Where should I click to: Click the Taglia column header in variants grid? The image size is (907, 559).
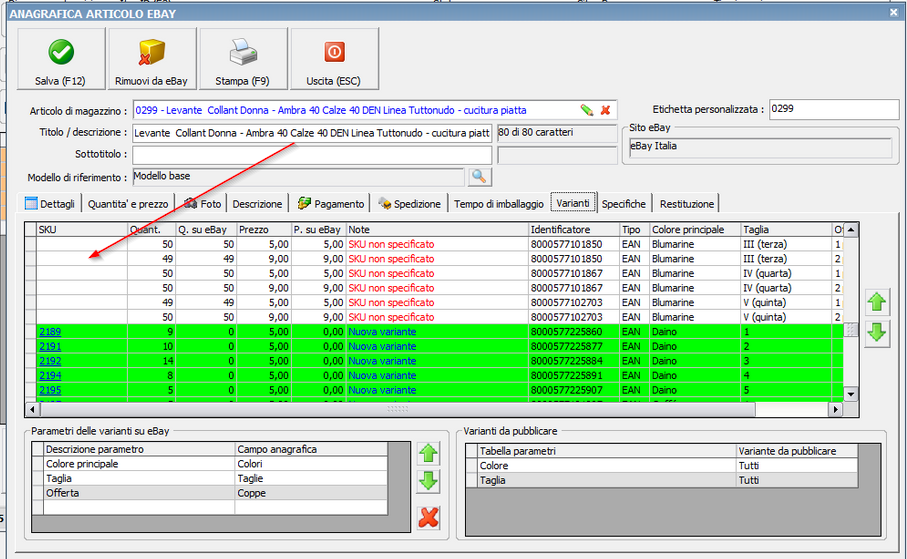coord(787,230)
